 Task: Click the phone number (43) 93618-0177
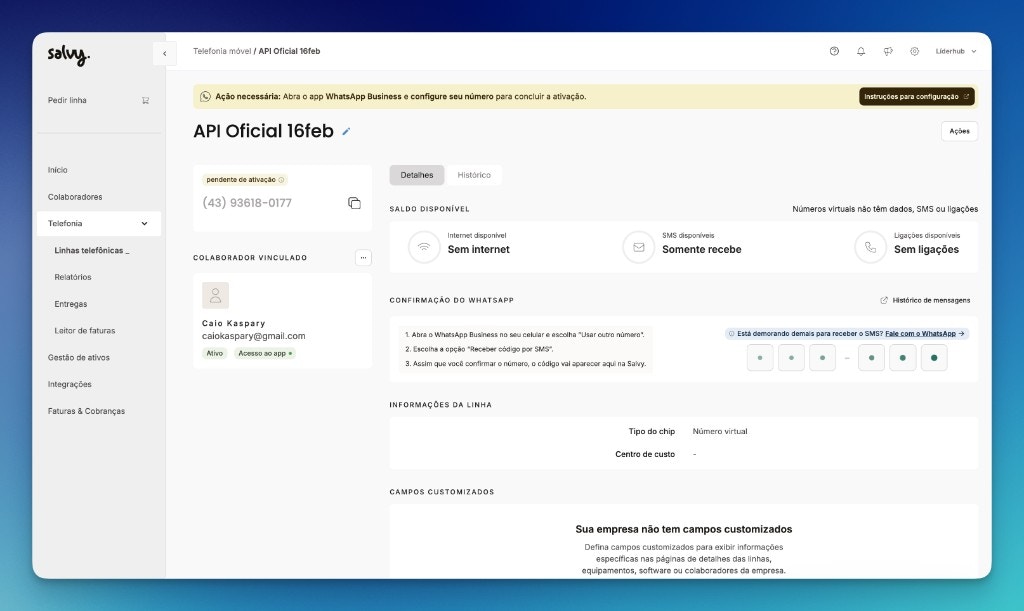247,203
